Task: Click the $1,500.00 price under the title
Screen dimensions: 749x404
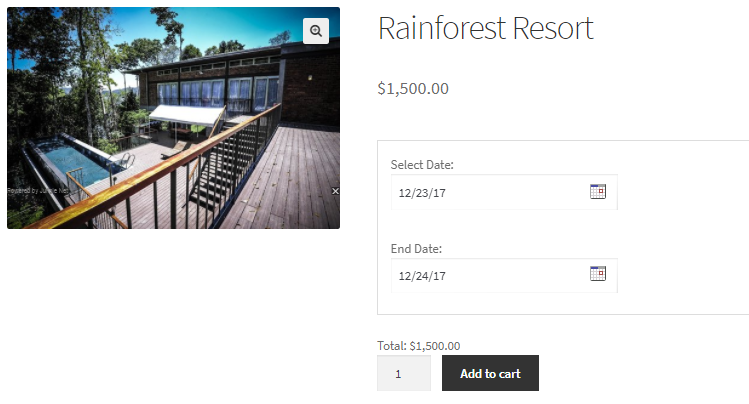Action: pyautogui.click(x=413, y=88)
